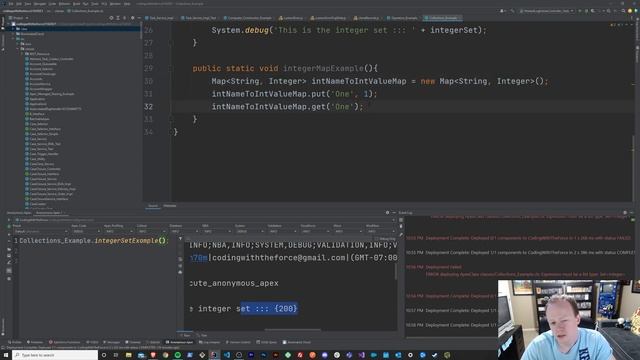Viewport: 640px width, 360px height.
Task: Click the Expand All icon in Project panel
Action: click(118, 18)
